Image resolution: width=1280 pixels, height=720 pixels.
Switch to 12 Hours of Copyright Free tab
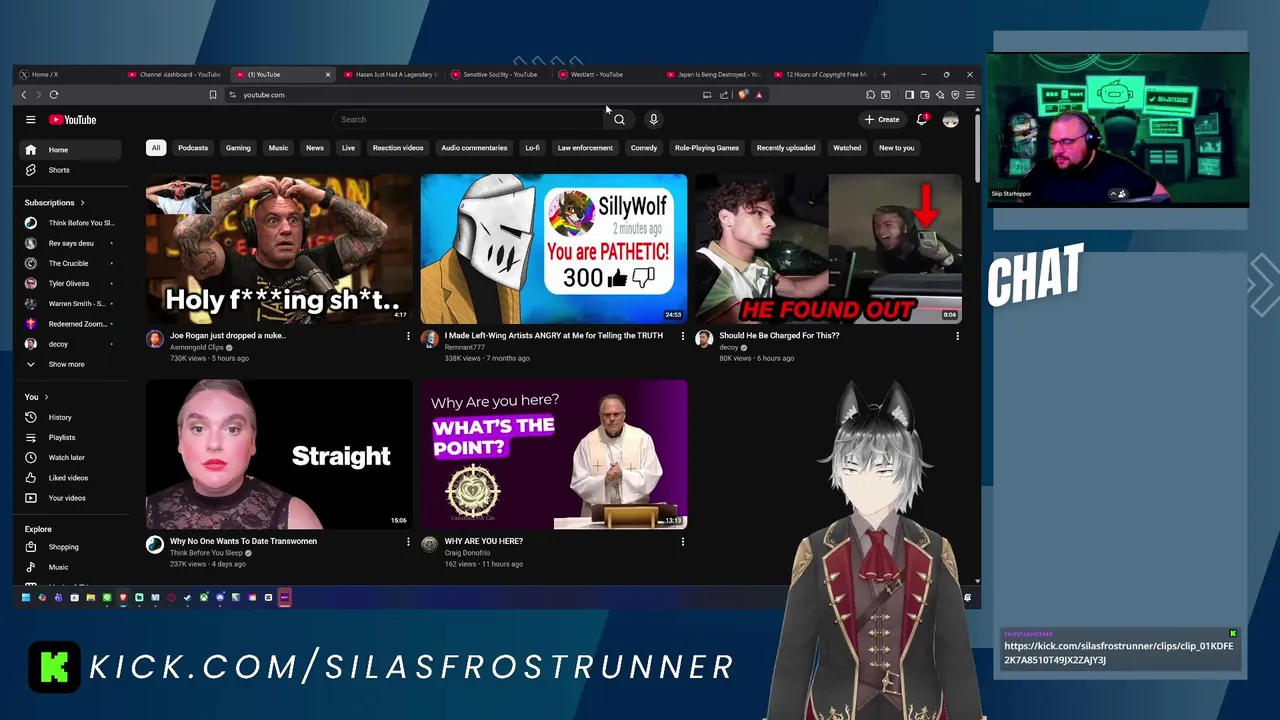pos(820,74)
